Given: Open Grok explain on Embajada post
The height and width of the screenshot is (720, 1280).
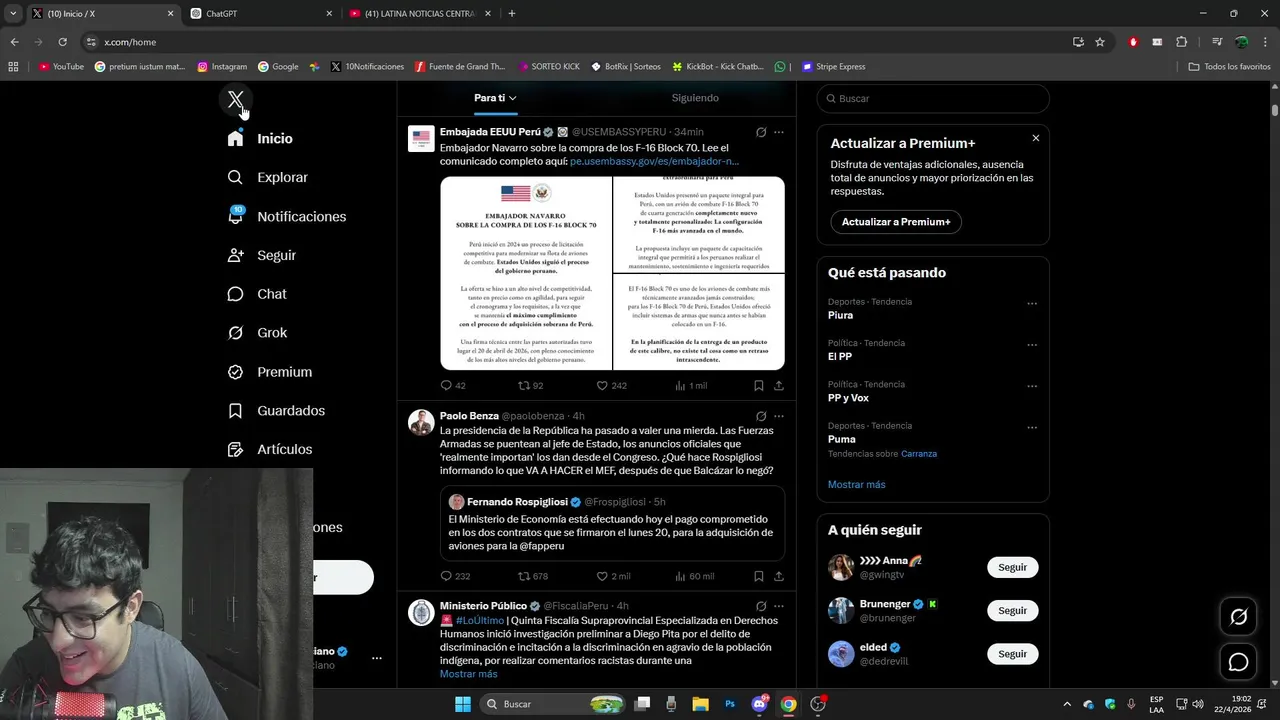Looking at the screenshot, I should click(761, 132).
